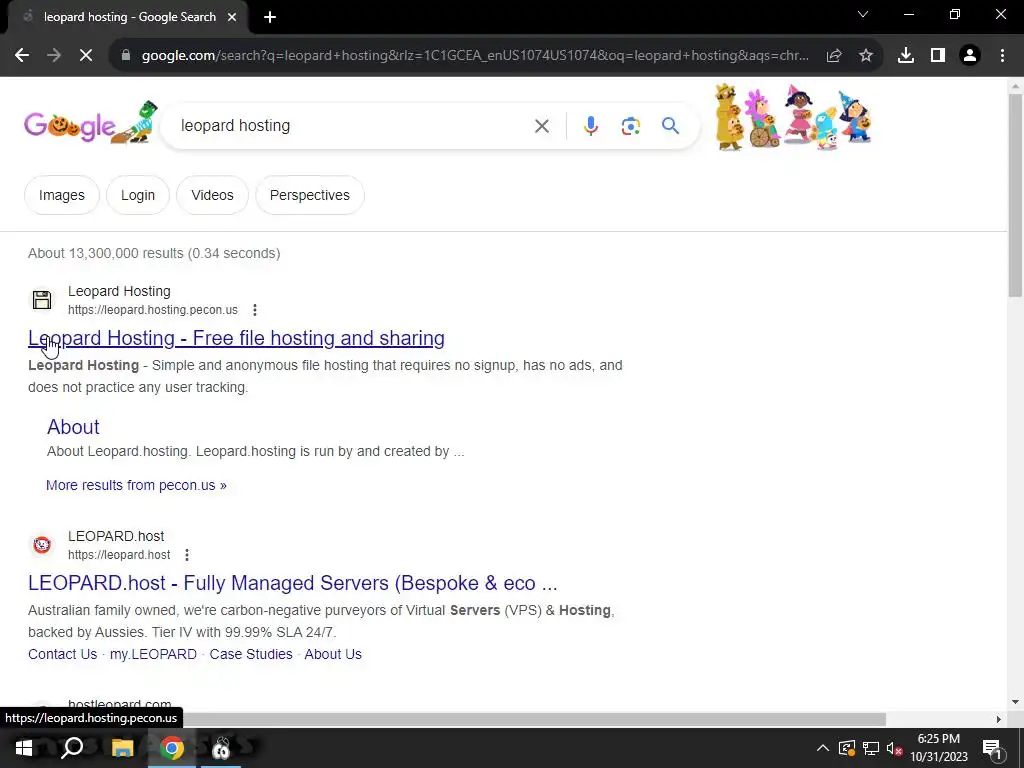Image resolution: width=1024 pixels, height=768 pixels.
Task: Open the taskbar clock showing 6:25 PM
Action: tap(939, 748)
